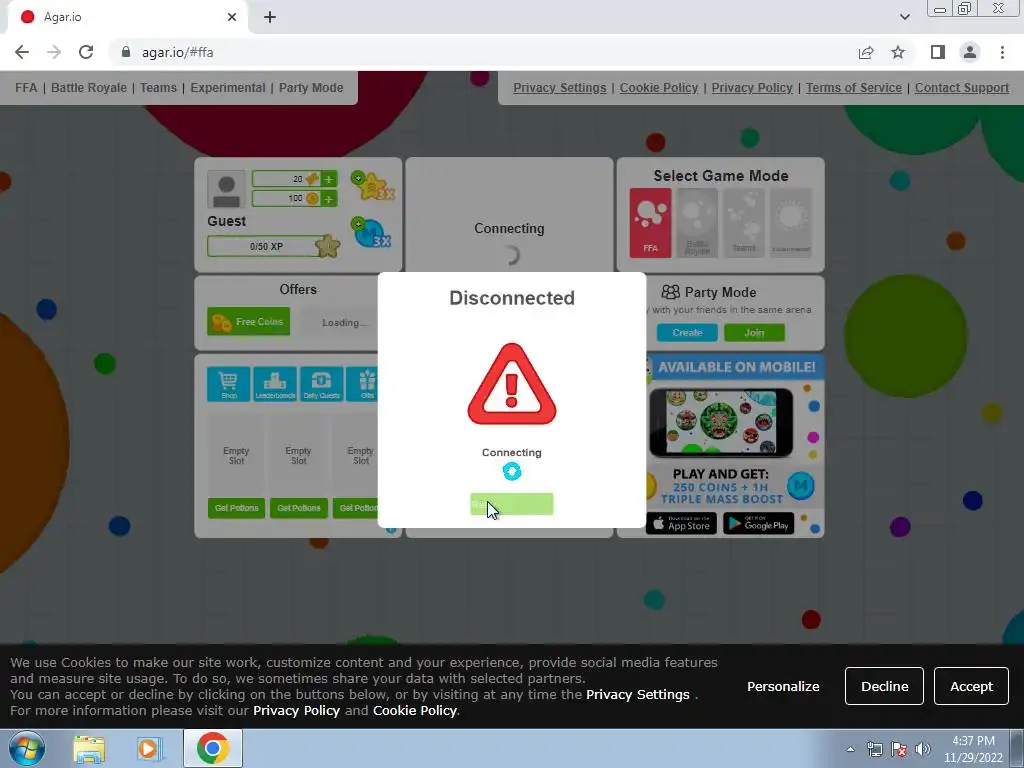Select the Agar.io browser tab
This screenshot has width=1024, height=768.
[127, 17]
